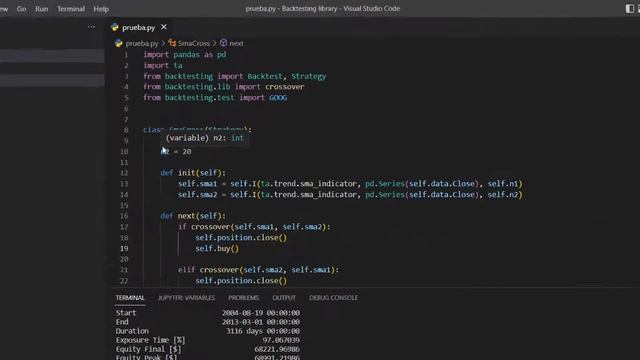Click the elif crossover statement on line 21
This screenshot has width=640, height=360.
click(x=258, y=270)
